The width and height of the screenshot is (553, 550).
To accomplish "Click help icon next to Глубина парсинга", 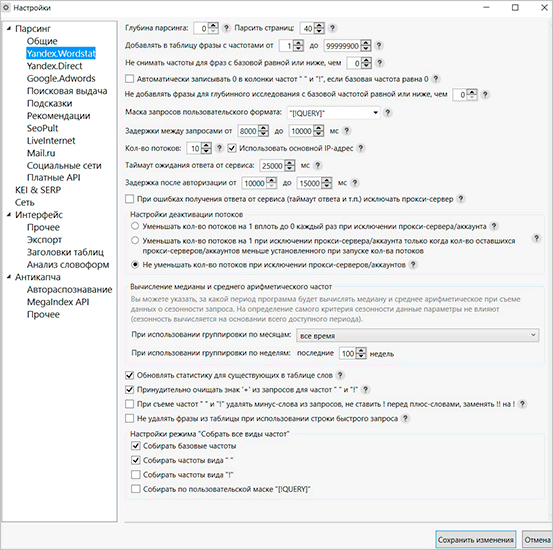I will 226,28.
